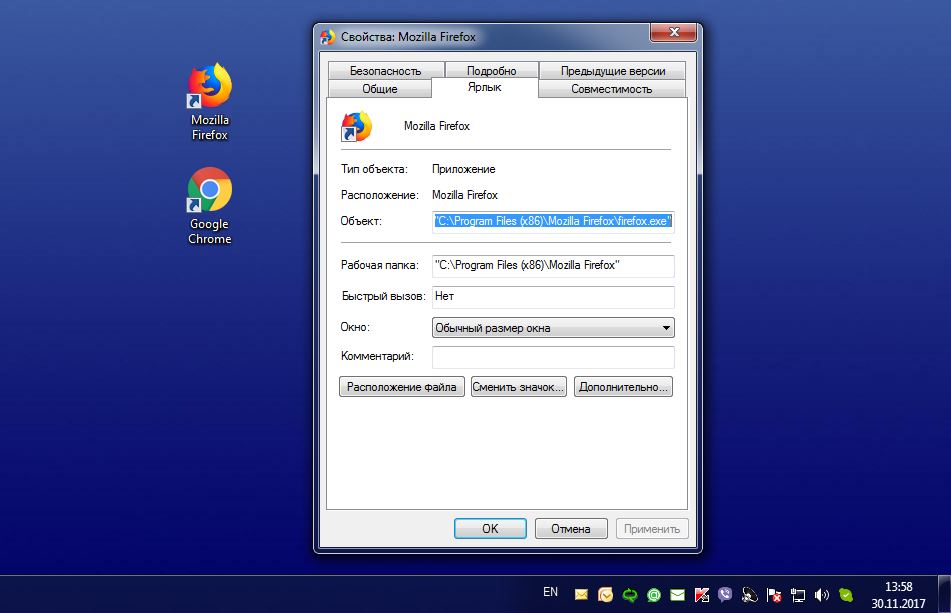Screen dimensions: 951x613
Task: Expand the Окно dropdown list
Action: 553,327
